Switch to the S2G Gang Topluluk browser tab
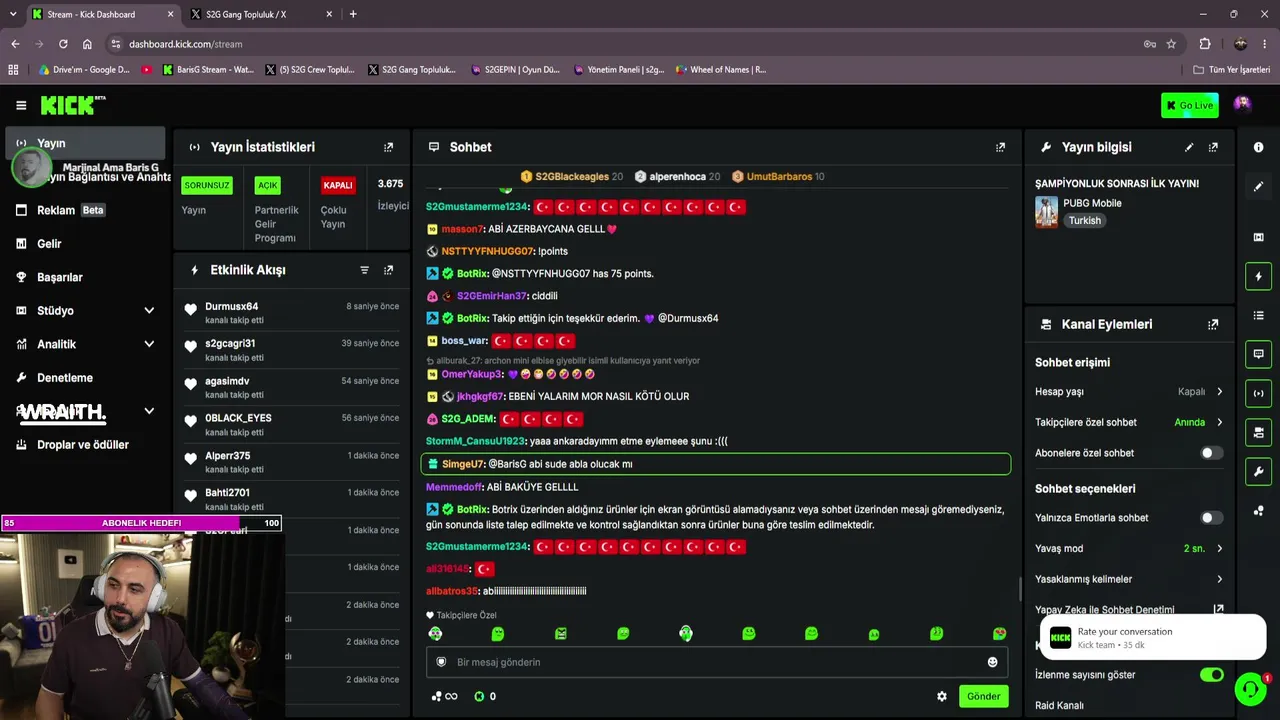 click(x=259, y=14)
